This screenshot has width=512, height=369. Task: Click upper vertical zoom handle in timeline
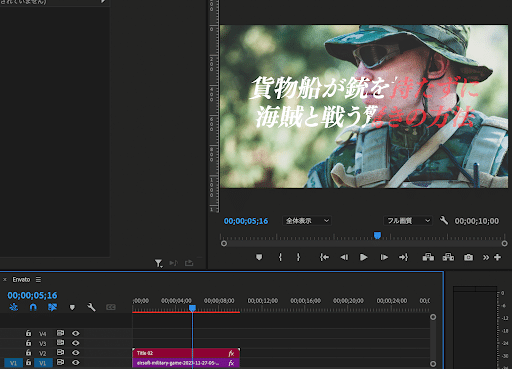[x=433, y=317]
